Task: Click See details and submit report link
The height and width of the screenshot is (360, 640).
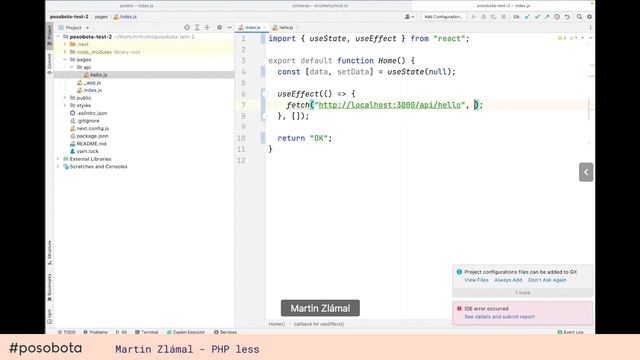Action: [500, 317]
